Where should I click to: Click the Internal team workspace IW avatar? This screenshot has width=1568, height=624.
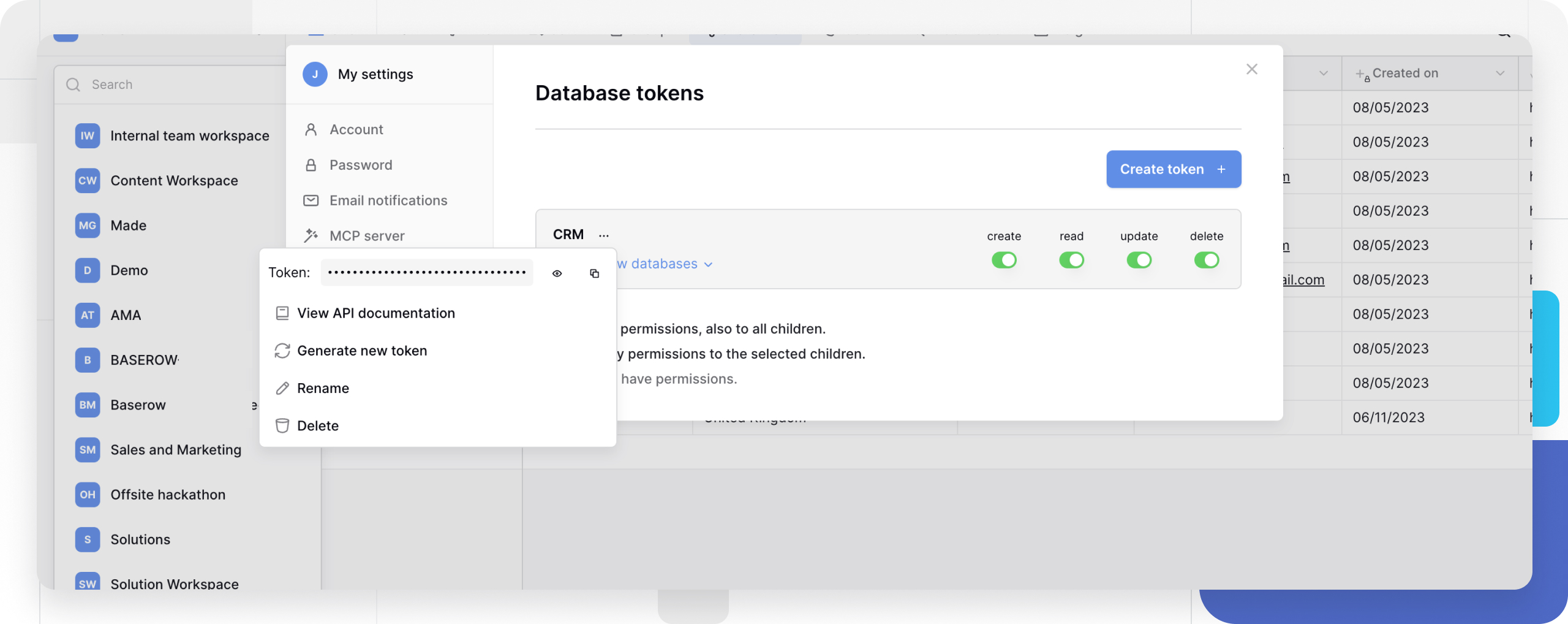[x=88, y=135]
